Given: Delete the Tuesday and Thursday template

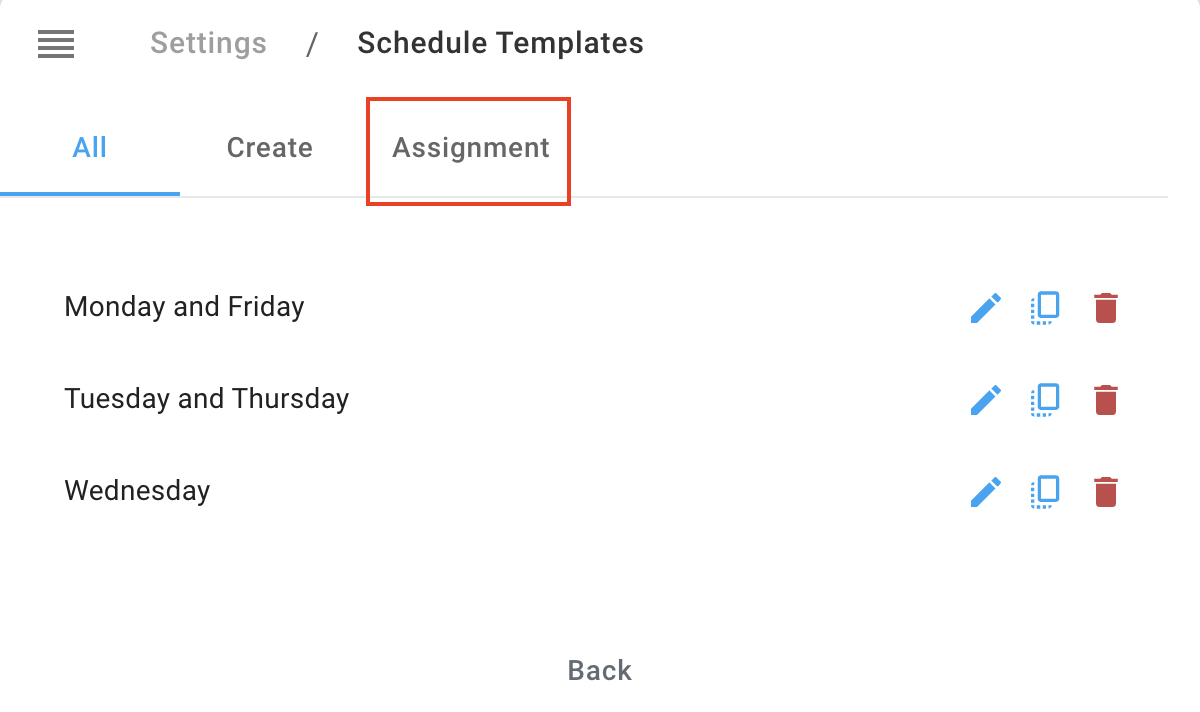Looking at the screenshot, I should click(1105, 400).
